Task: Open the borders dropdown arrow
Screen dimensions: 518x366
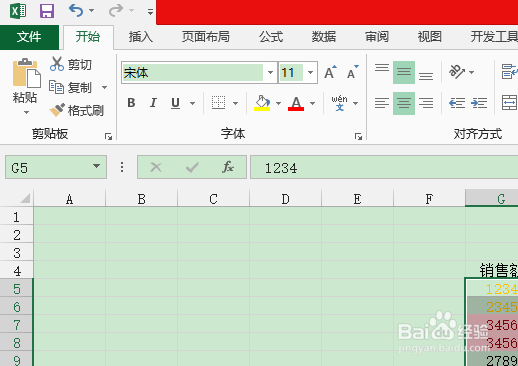Action: click(x=235, y=103)
